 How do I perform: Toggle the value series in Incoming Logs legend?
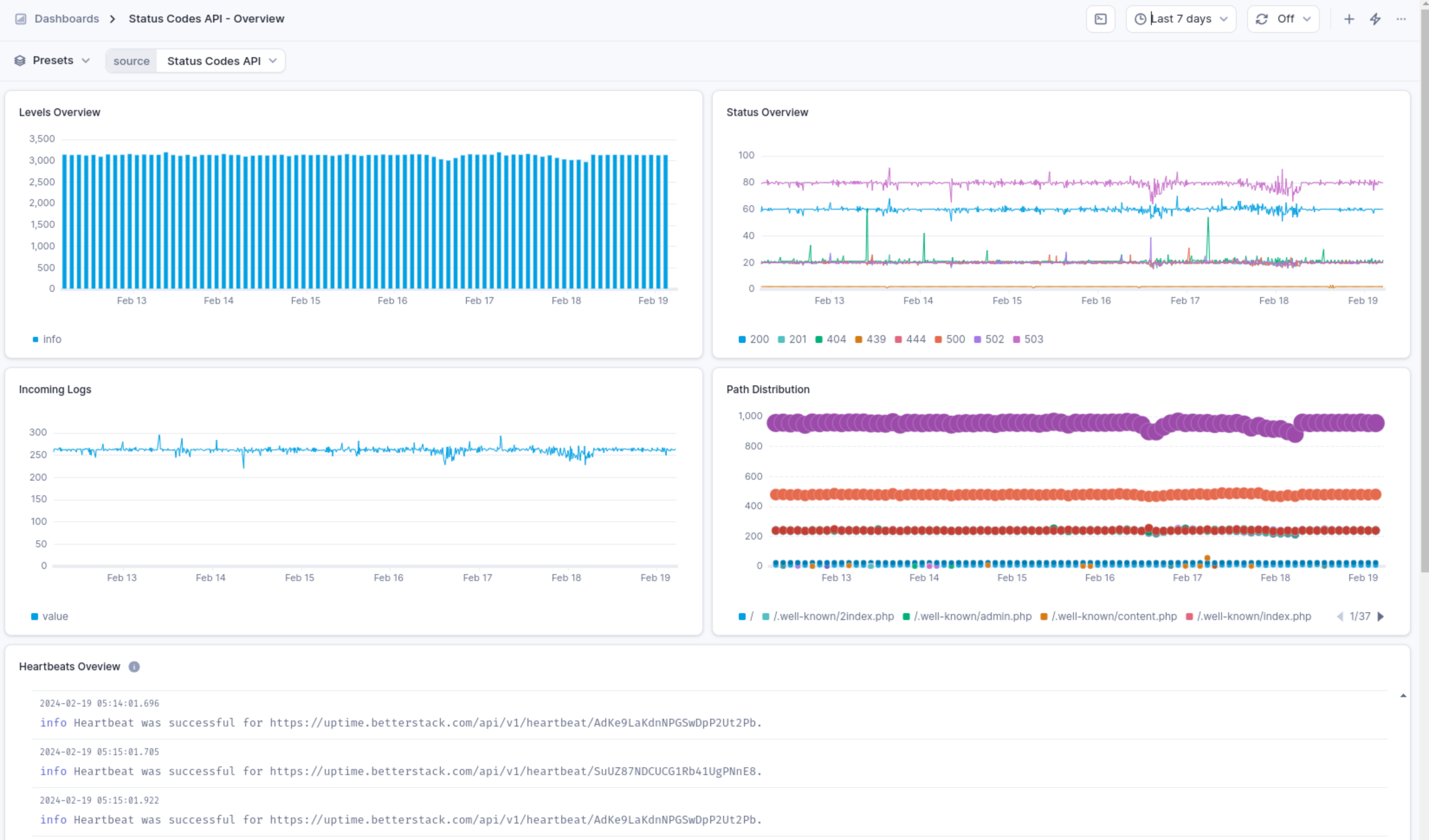pos(49,617)
